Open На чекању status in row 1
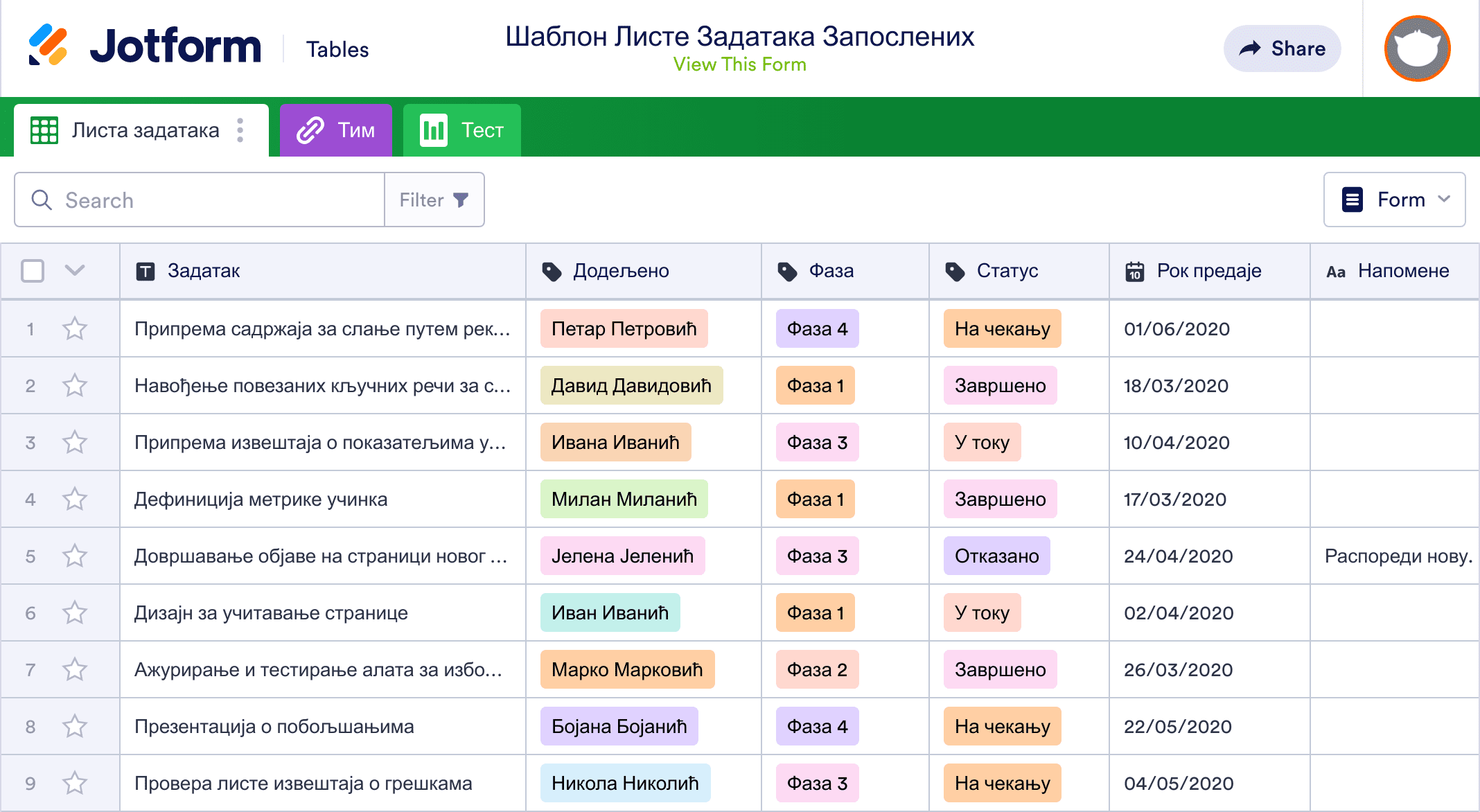1480x812 pixels. (1002, 328)
